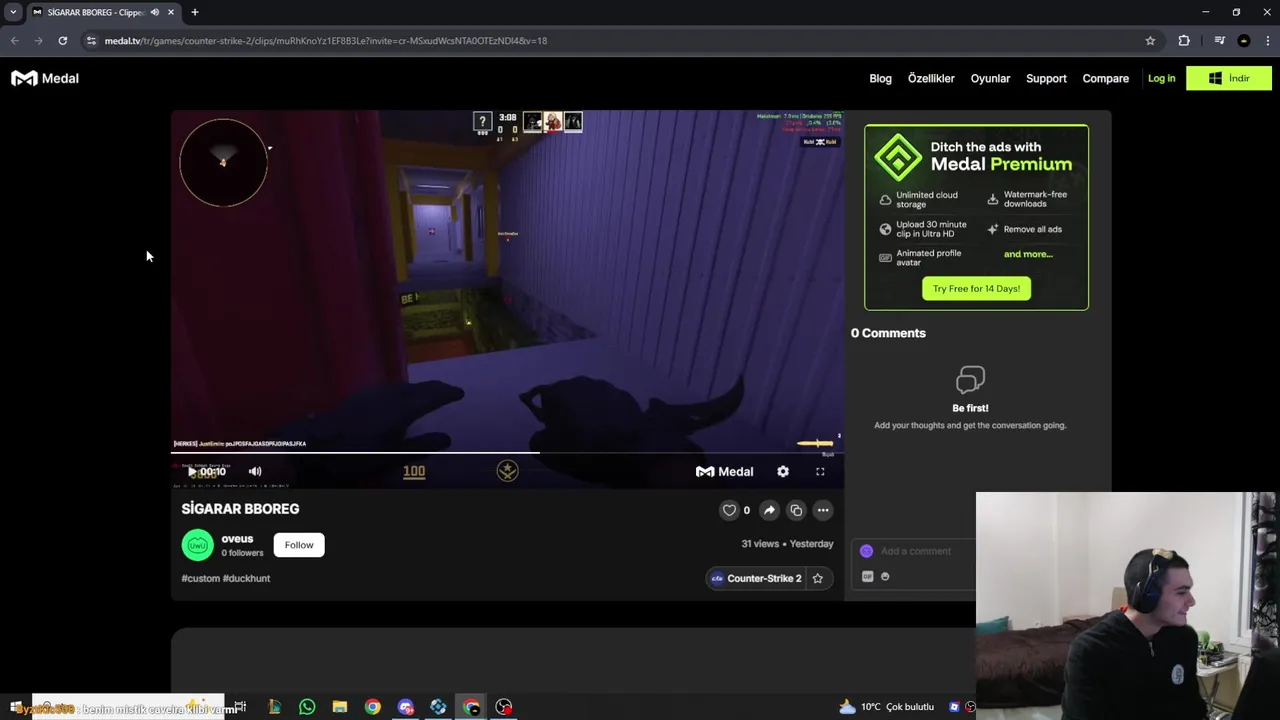Open the oveus profile avatar
Image resolution: width=1280 pixels, height=720 pixels.
(198, 545)
